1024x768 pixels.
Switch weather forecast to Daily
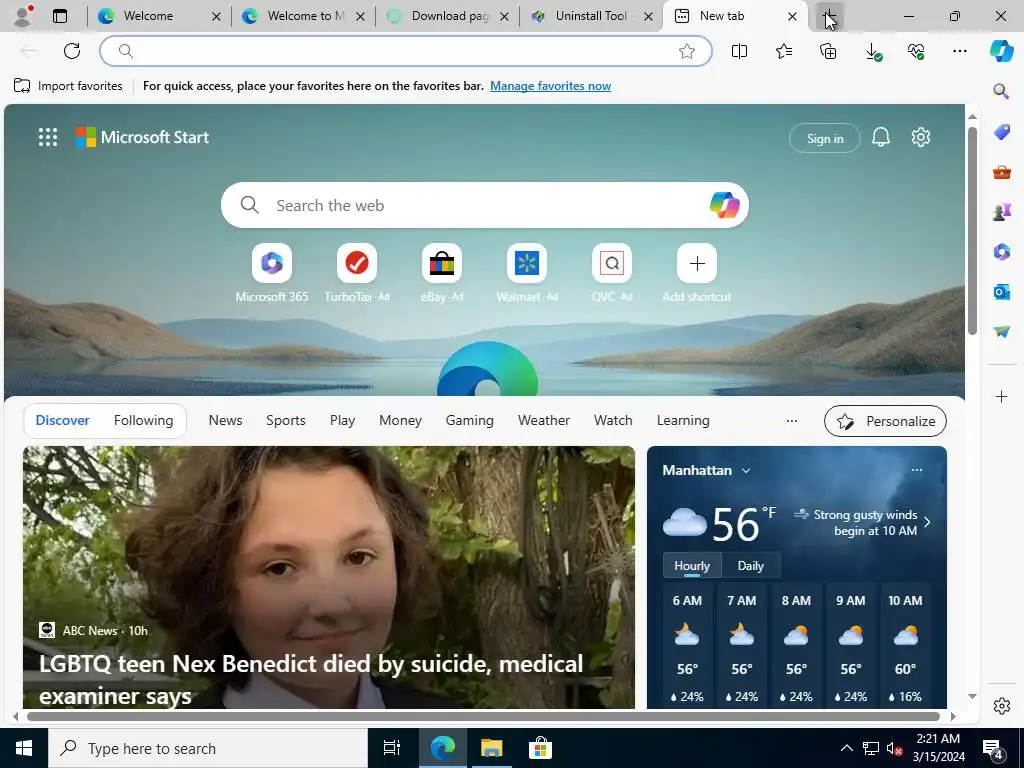pos(750,566)
